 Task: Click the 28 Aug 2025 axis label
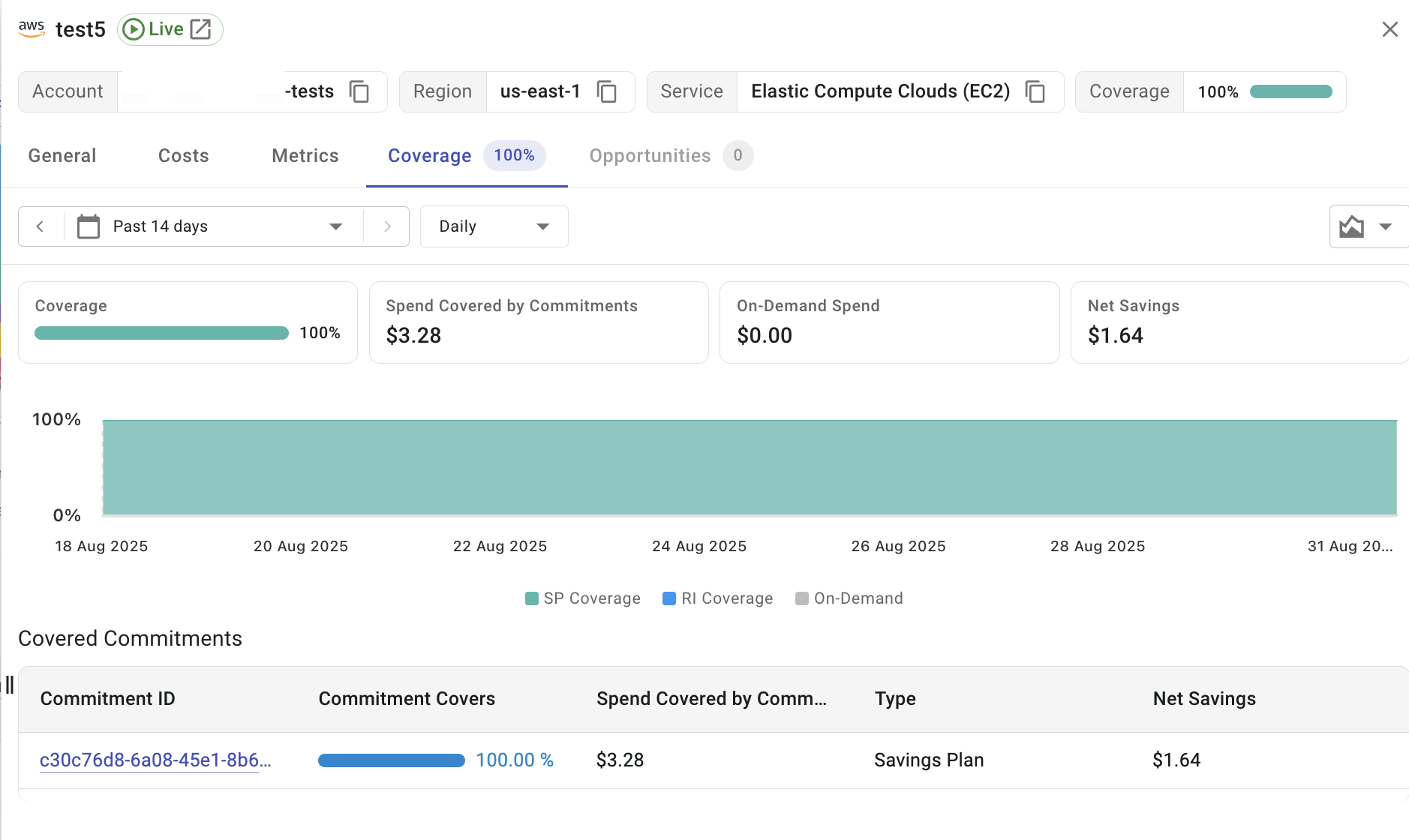pyautogui.click(x=1098, y=546)
